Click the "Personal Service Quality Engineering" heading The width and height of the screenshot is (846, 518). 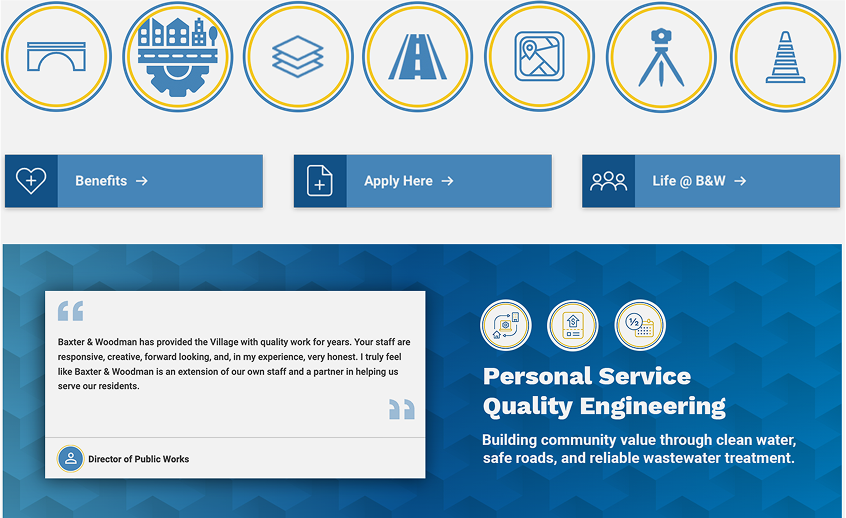pos(604,391)
